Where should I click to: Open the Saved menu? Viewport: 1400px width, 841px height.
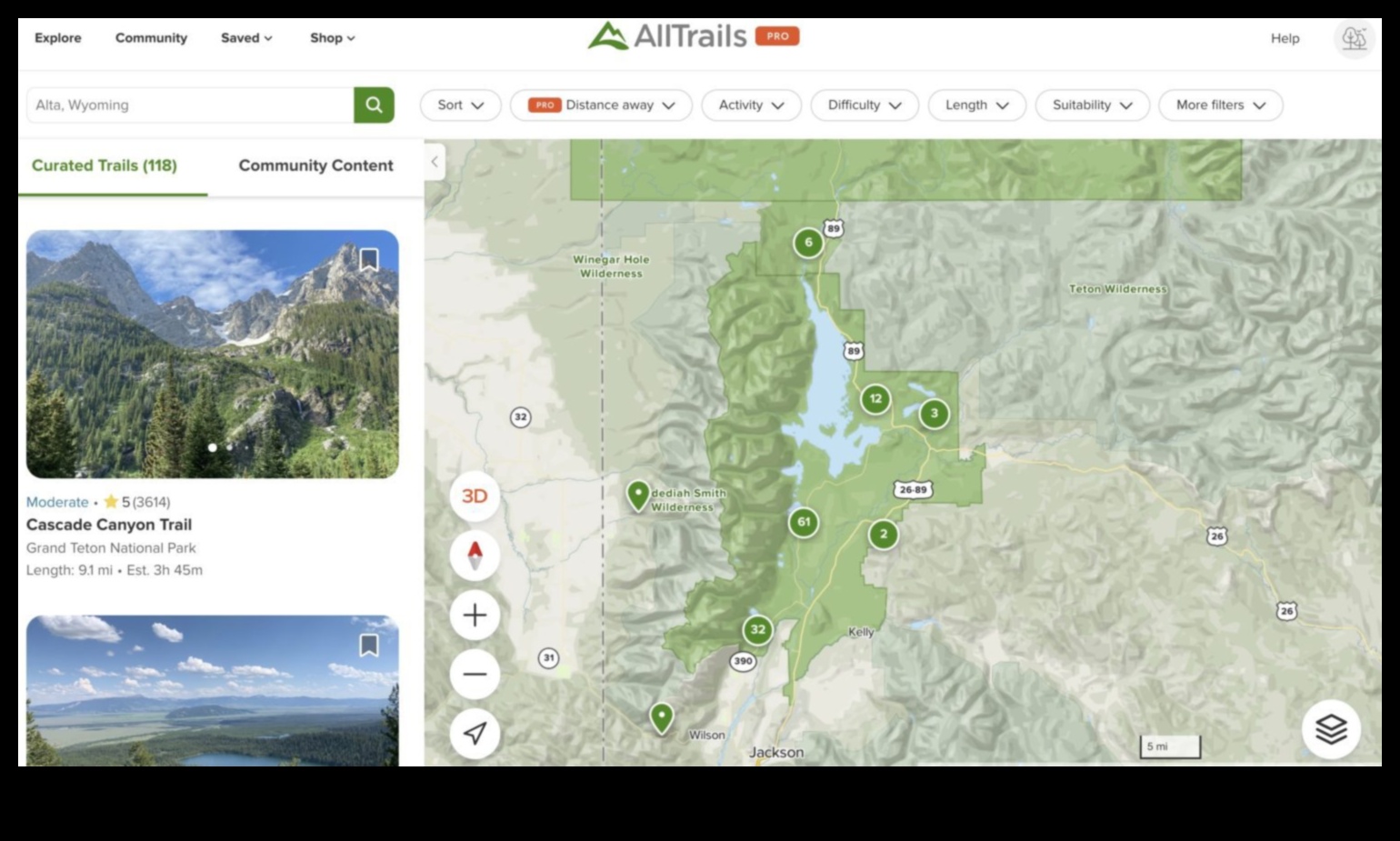click(245, 38)
